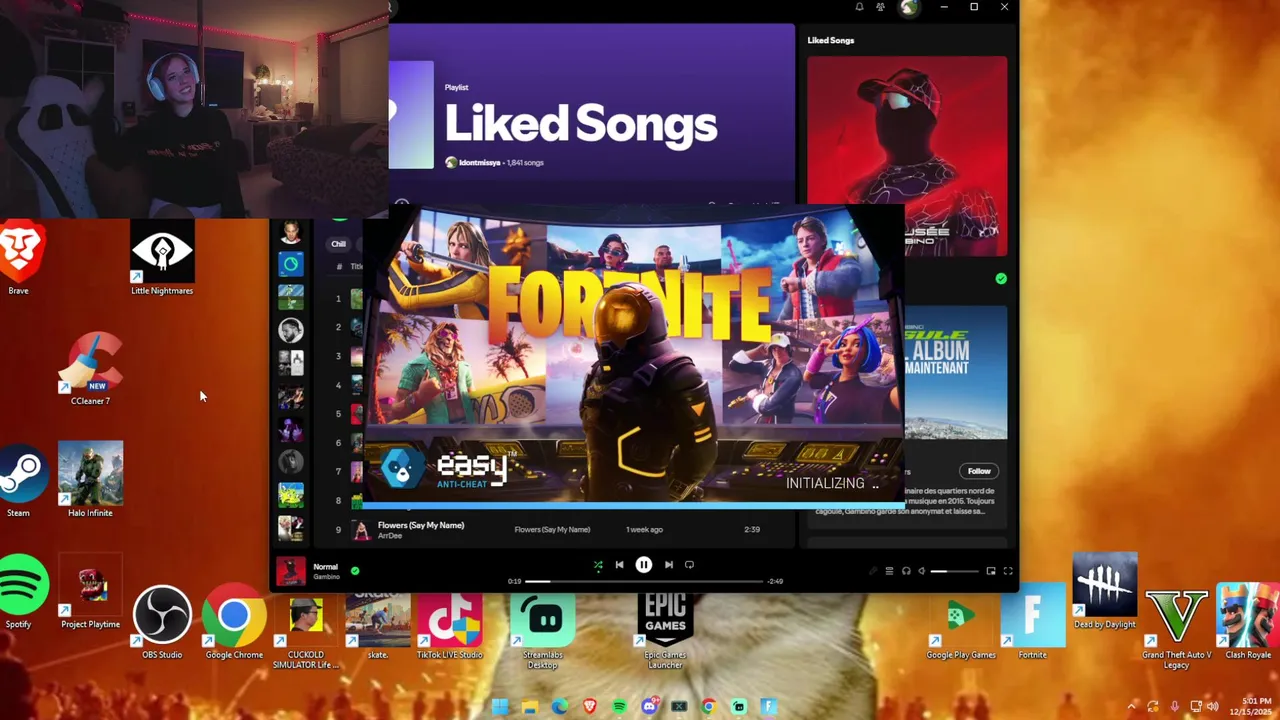Toggle shuffle in Spotify player
1280x720 pixels.
coord(598,565)
